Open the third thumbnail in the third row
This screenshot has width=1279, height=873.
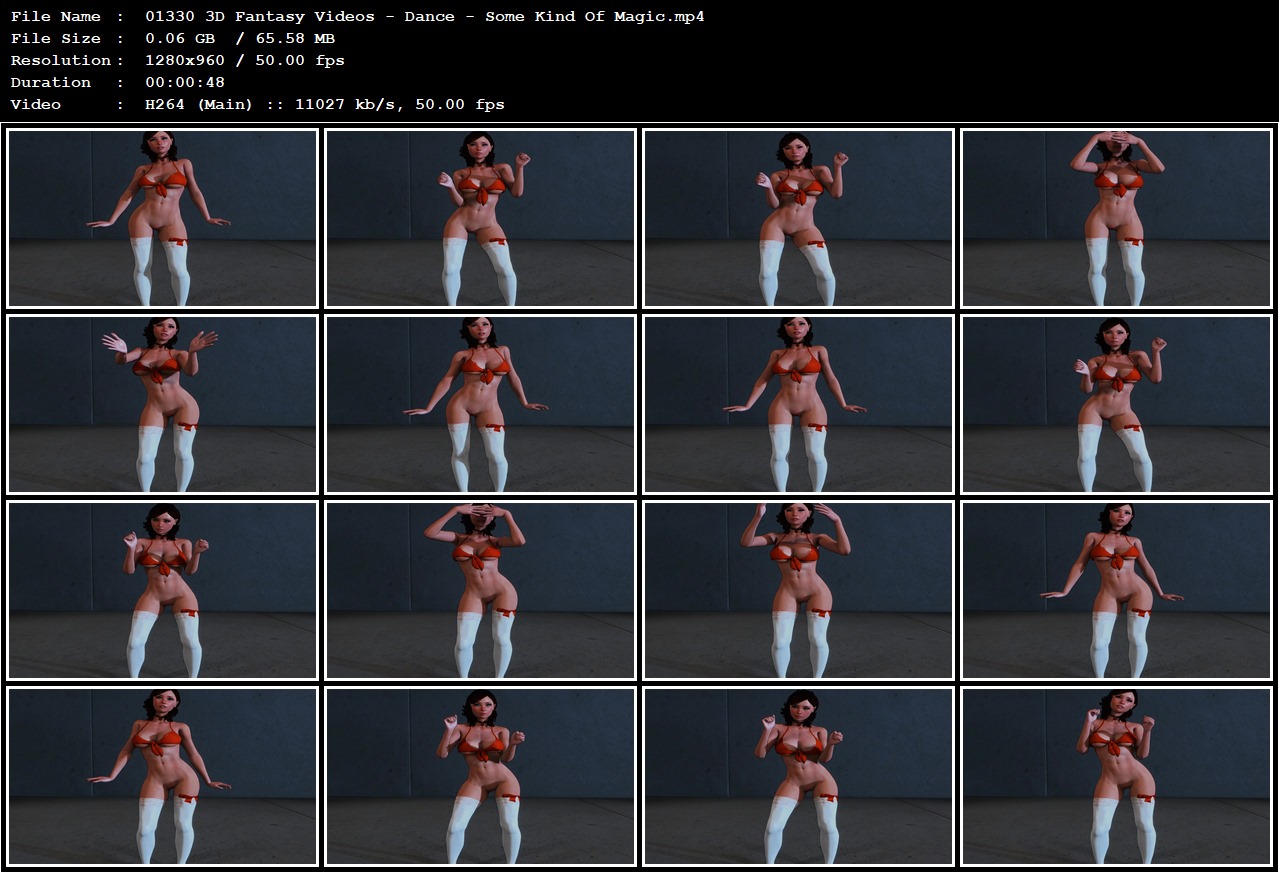pyautogui.click(x=798, y=590)
